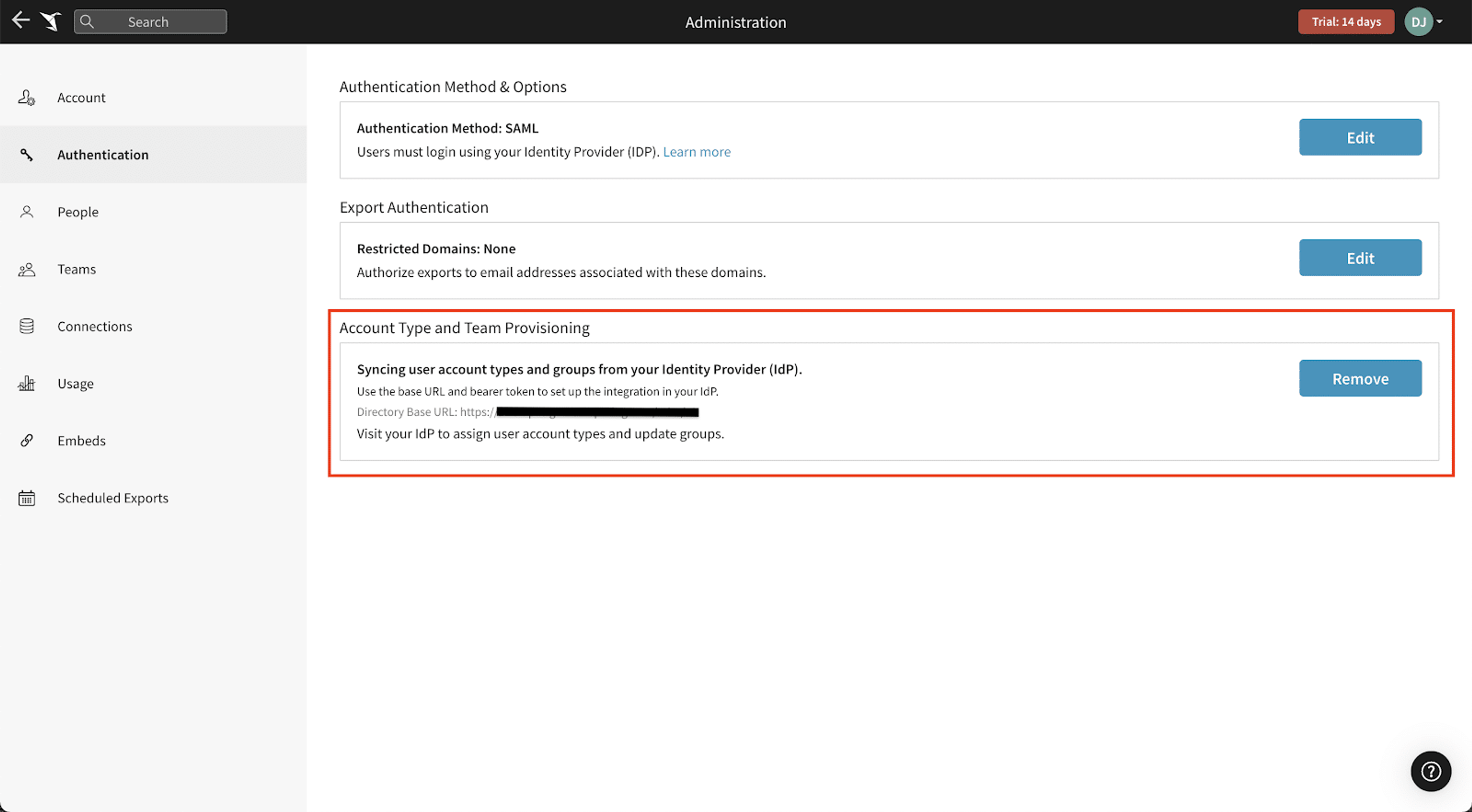Edit the Restricted Domains setting
1472x812 pixels.
[1360, 258]
